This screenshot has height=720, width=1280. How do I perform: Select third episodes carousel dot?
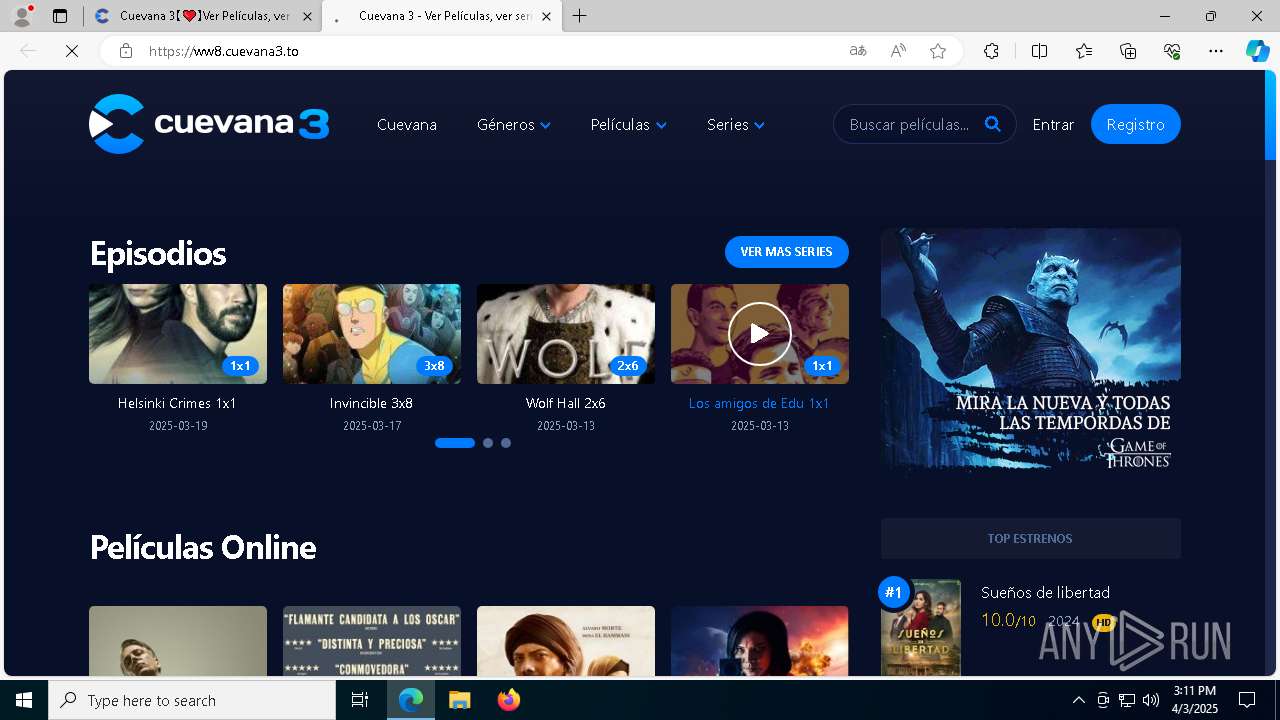[506, 443]
